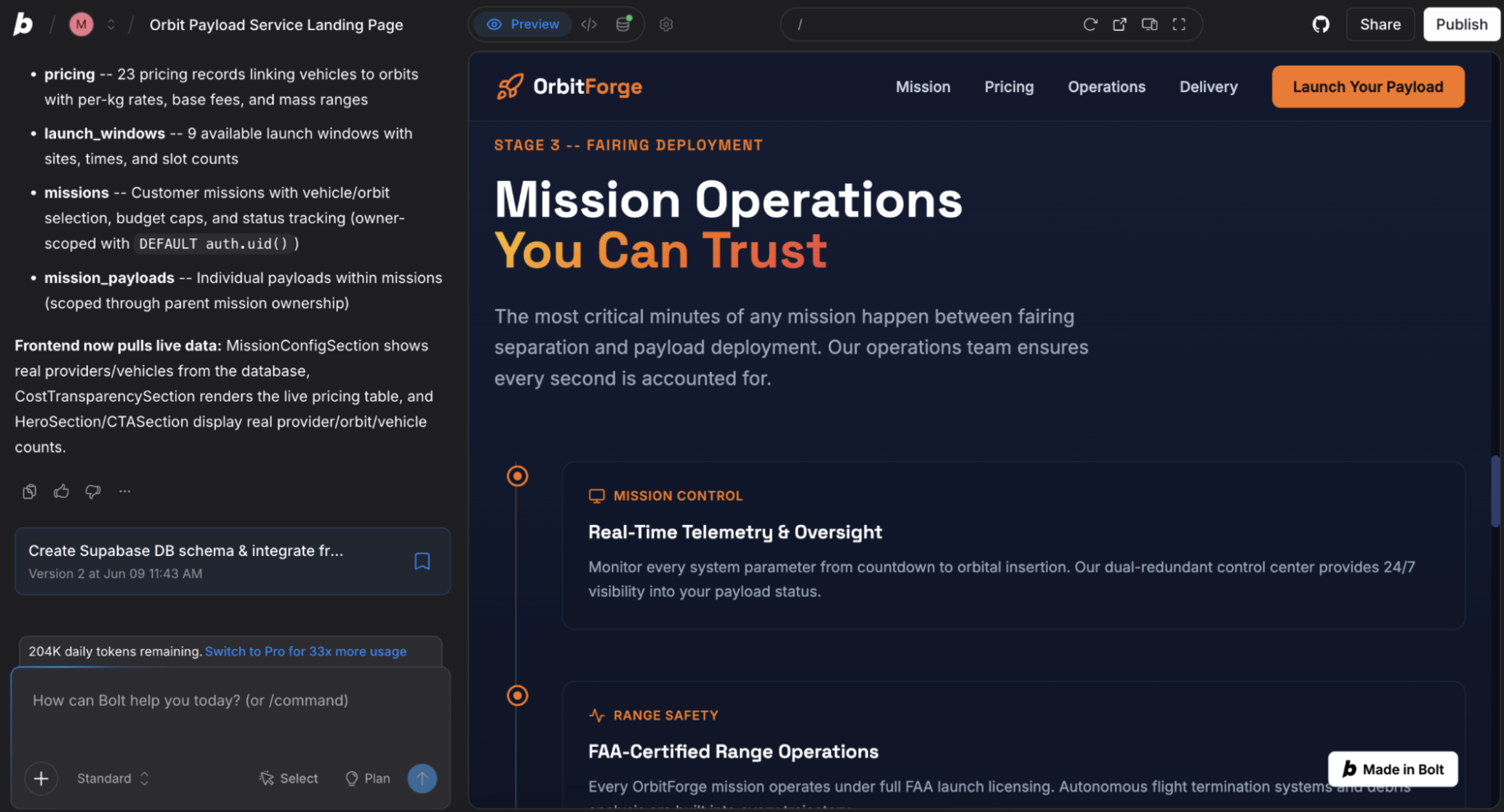Toggle Plan mode
Screen dimensions: 1504x812
click(x=368, y=778)
